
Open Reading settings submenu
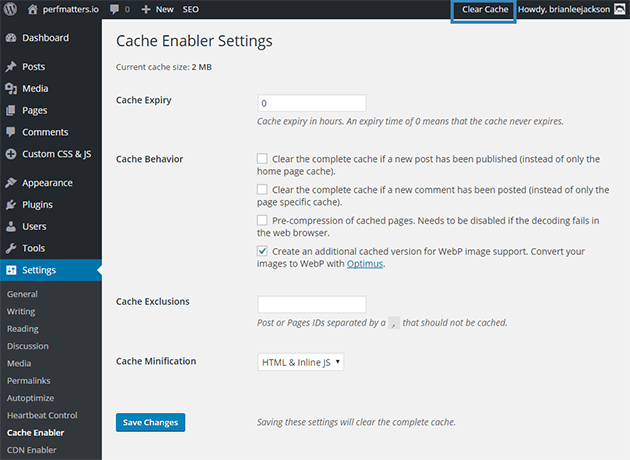22,329
